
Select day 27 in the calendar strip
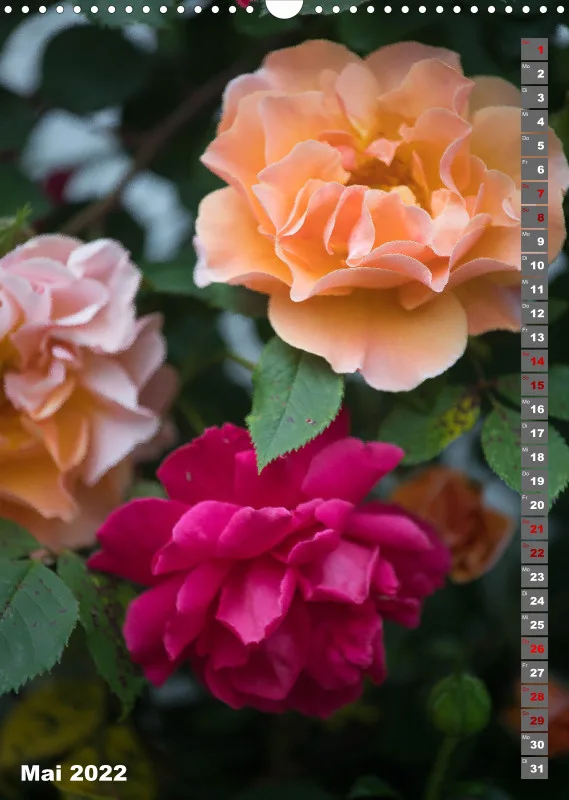(534, 672)
